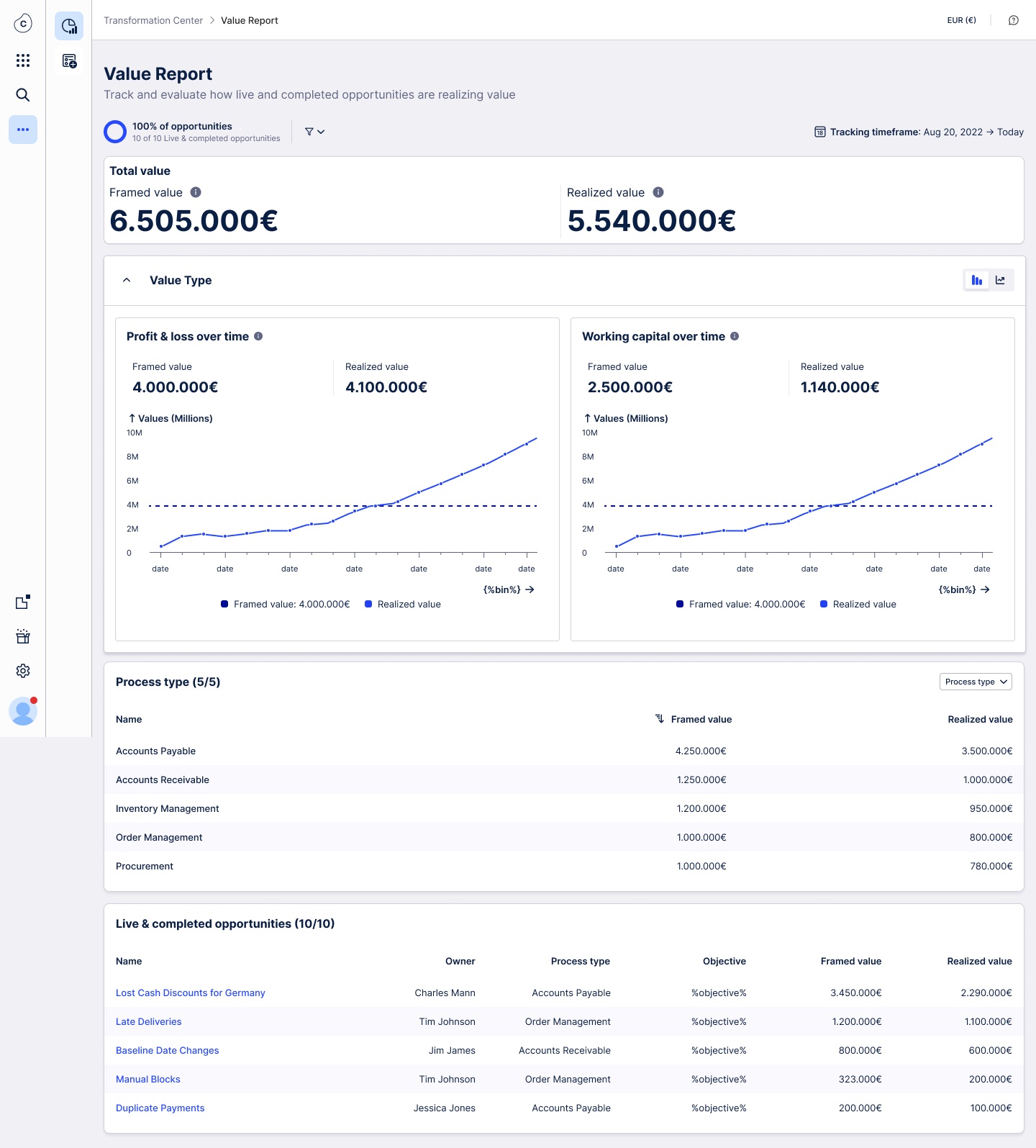The image size is (1036, 1148).
Task: Show Framed value info tooltip in Total value
Action: [196, 192]
